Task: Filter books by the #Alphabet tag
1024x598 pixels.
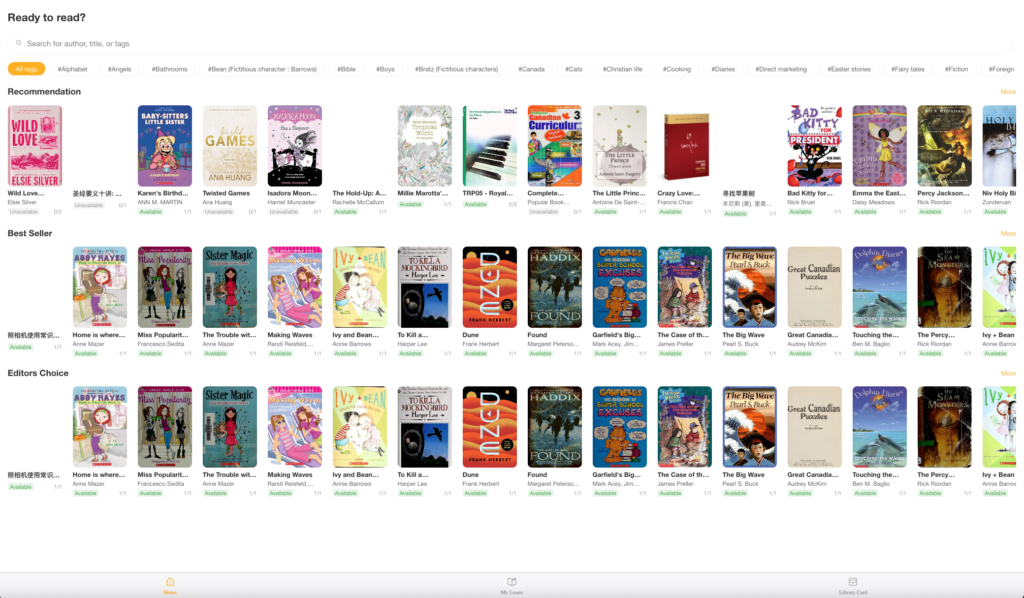Action: pyautogui.click(x=72, y=69)
